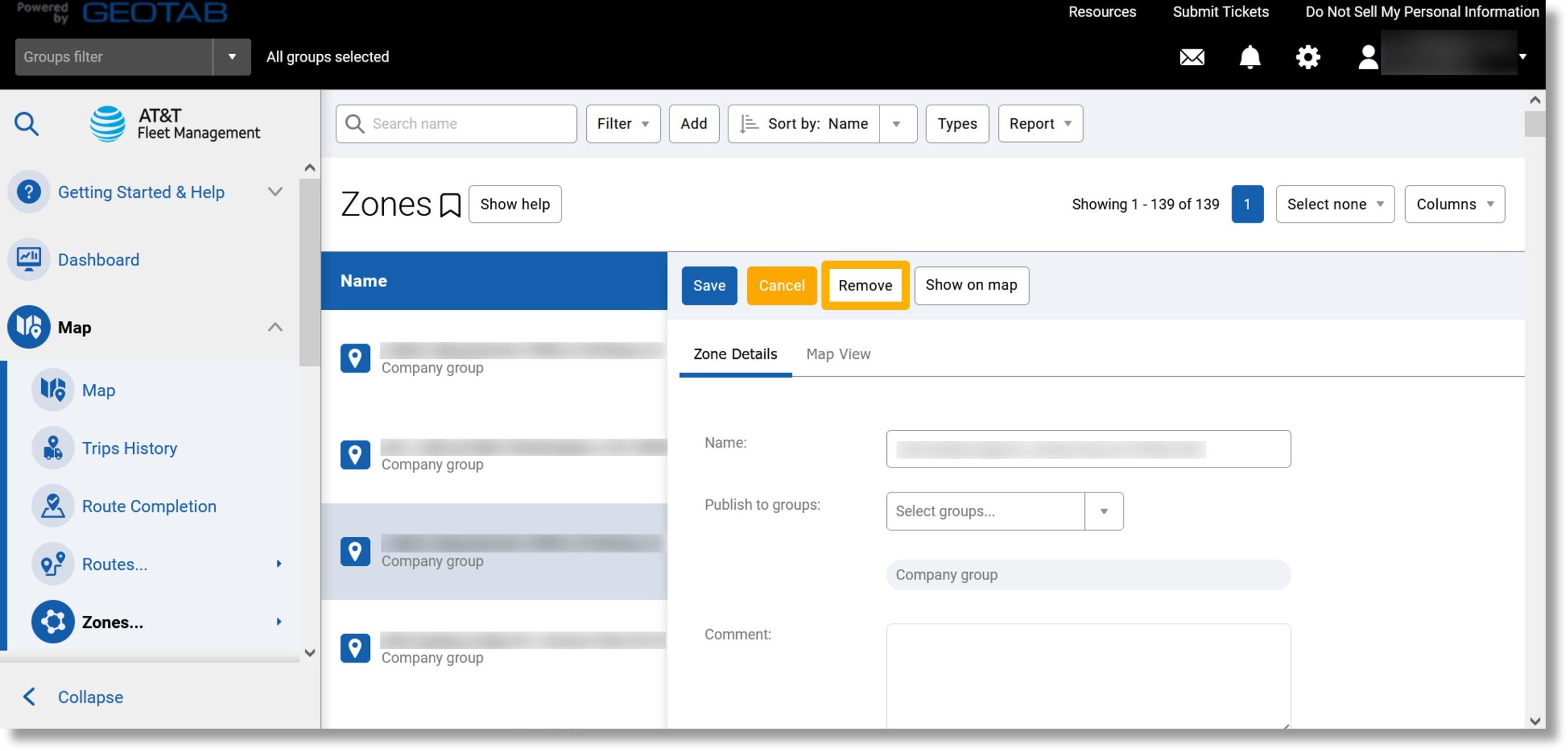
Task: Click the Save button
Action: pos(709,285)
